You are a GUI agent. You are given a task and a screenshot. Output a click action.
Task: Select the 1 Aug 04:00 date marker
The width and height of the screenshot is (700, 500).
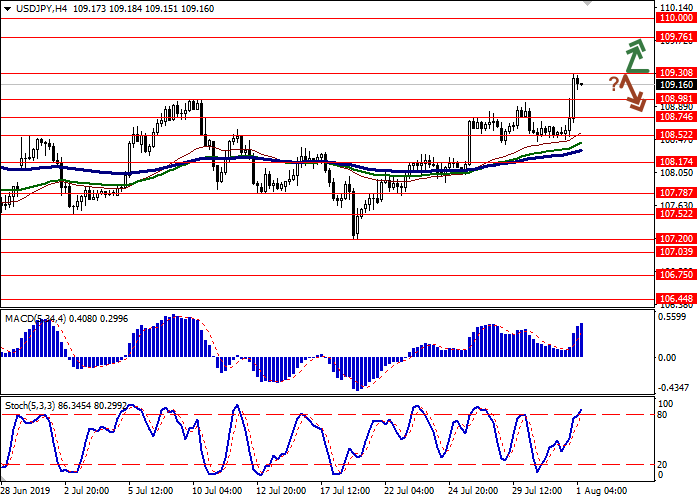click(601, 492)
